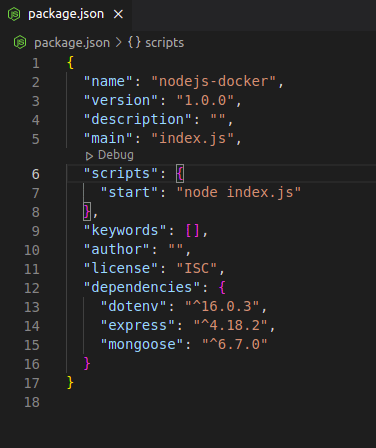Image resolution: width=376 pixels, height=448 pixels.
Task: Click the "^16.0.3" version value
Action: coord(222,307)
